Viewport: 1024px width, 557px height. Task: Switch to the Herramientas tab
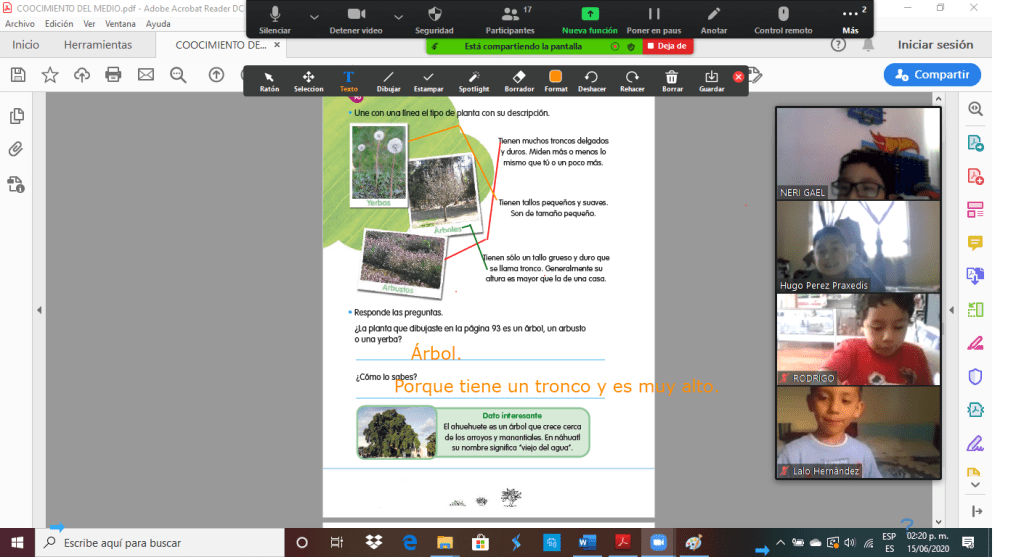pos(98,45)
